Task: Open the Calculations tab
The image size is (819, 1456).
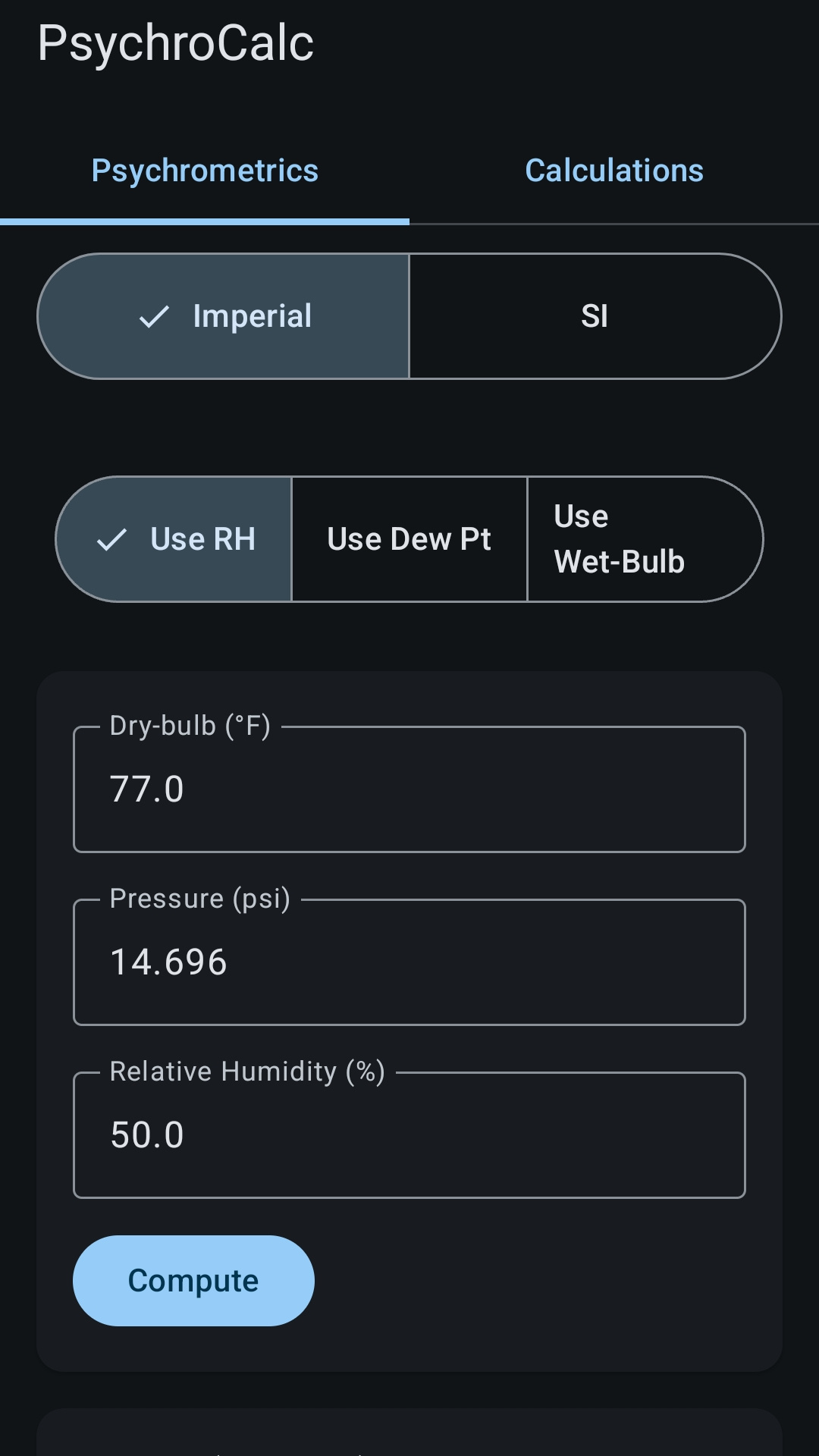Action: (613, 170)
